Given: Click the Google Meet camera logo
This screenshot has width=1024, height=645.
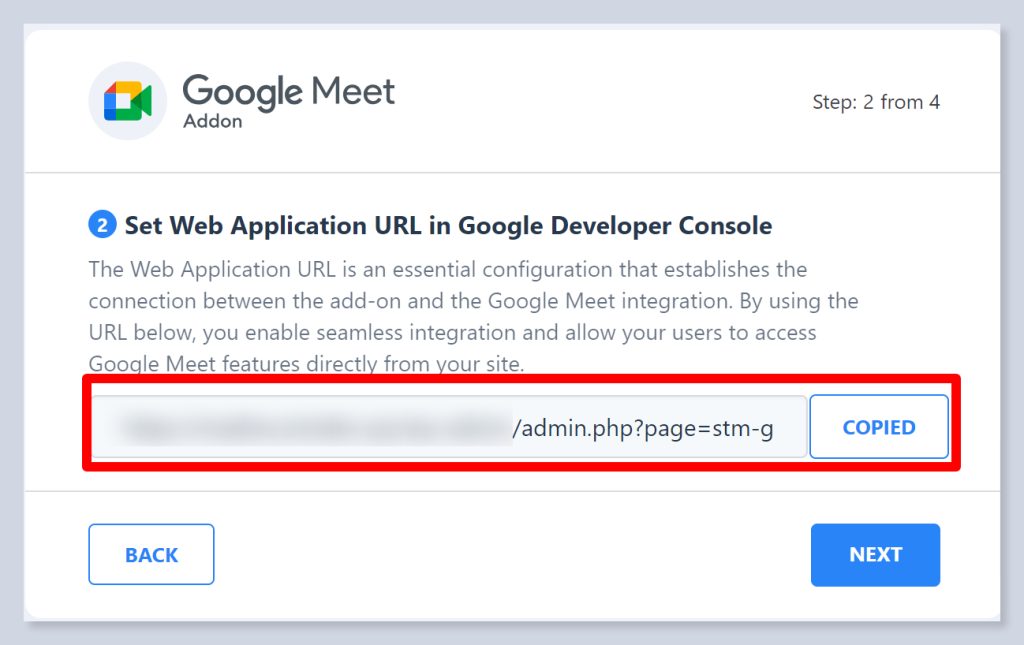Looking at the screenshot, I should coord(127,101).
